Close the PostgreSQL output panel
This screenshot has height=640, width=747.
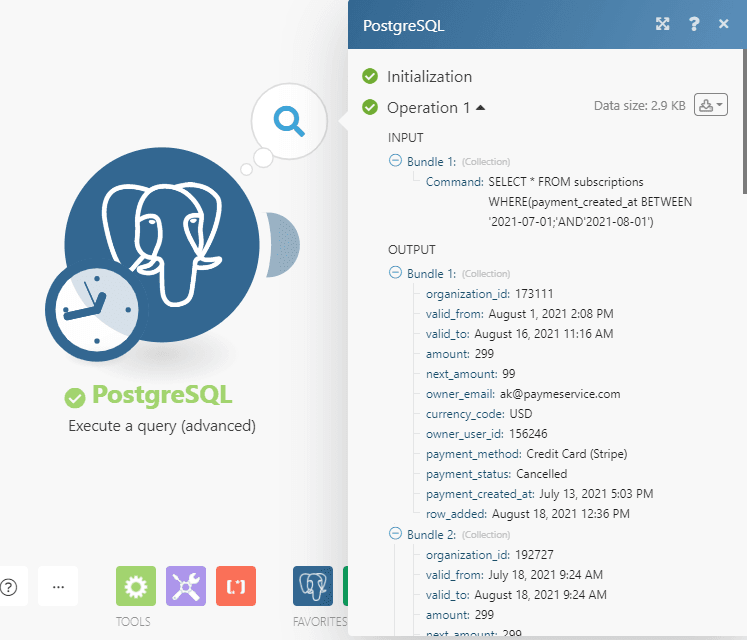(x=723, y=25)
